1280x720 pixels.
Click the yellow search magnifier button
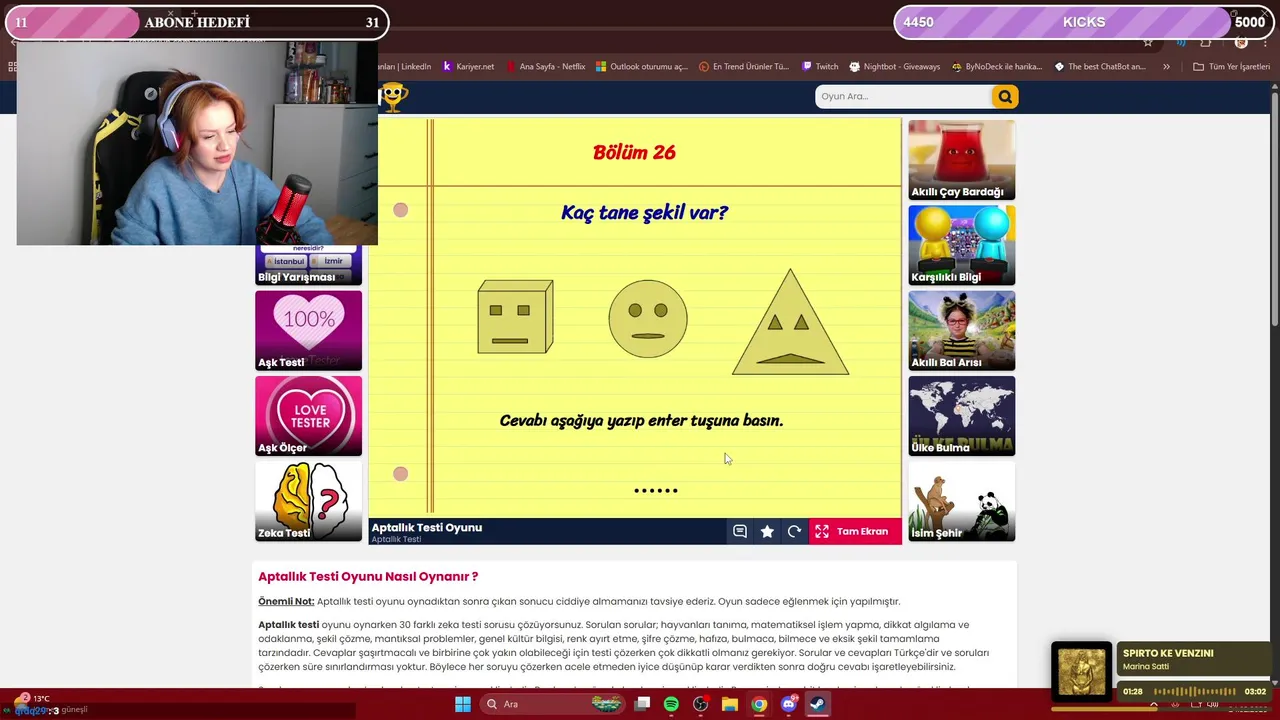pyautogui.click(x=1004, y=96)
